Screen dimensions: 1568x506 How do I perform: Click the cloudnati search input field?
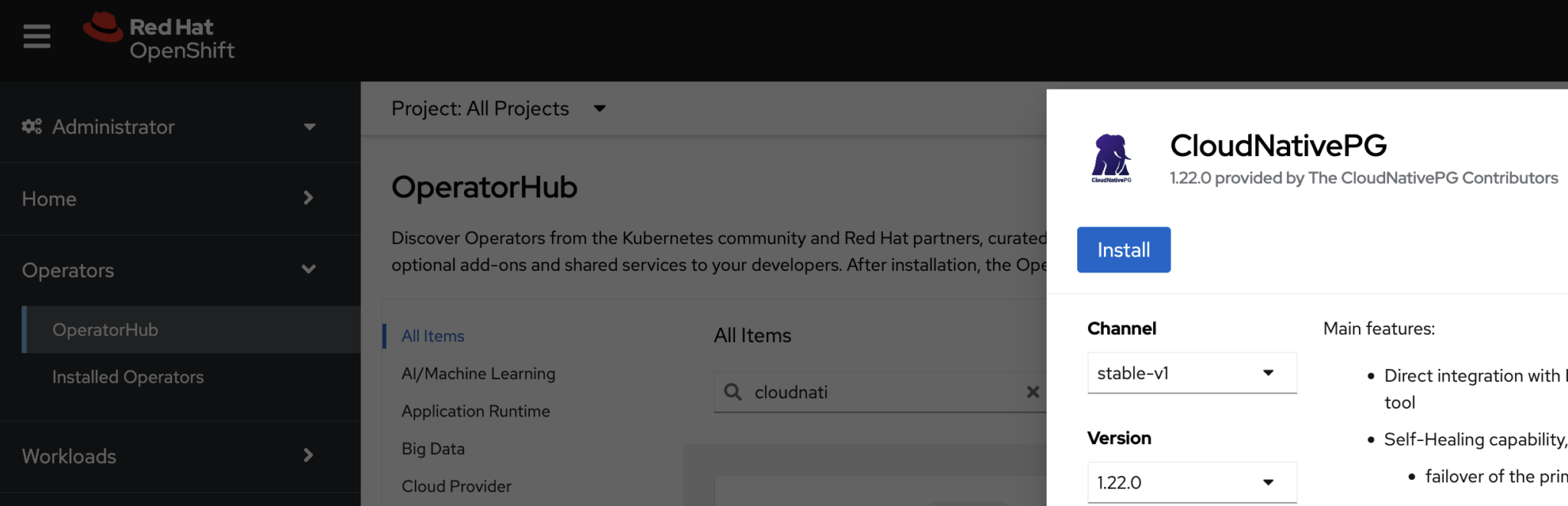(880, 392)
